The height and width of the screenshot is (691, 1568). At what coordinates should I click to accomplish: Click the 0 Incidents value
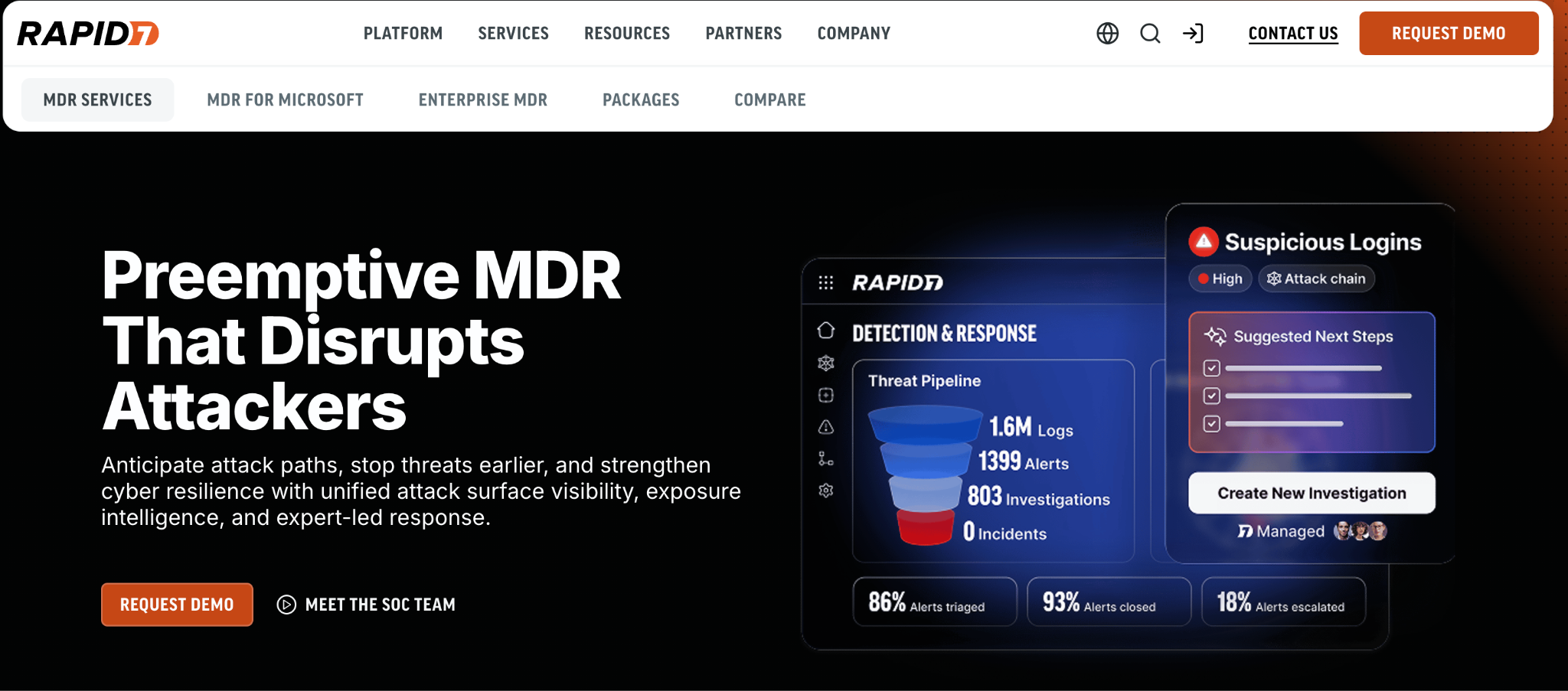point(1004,532)
